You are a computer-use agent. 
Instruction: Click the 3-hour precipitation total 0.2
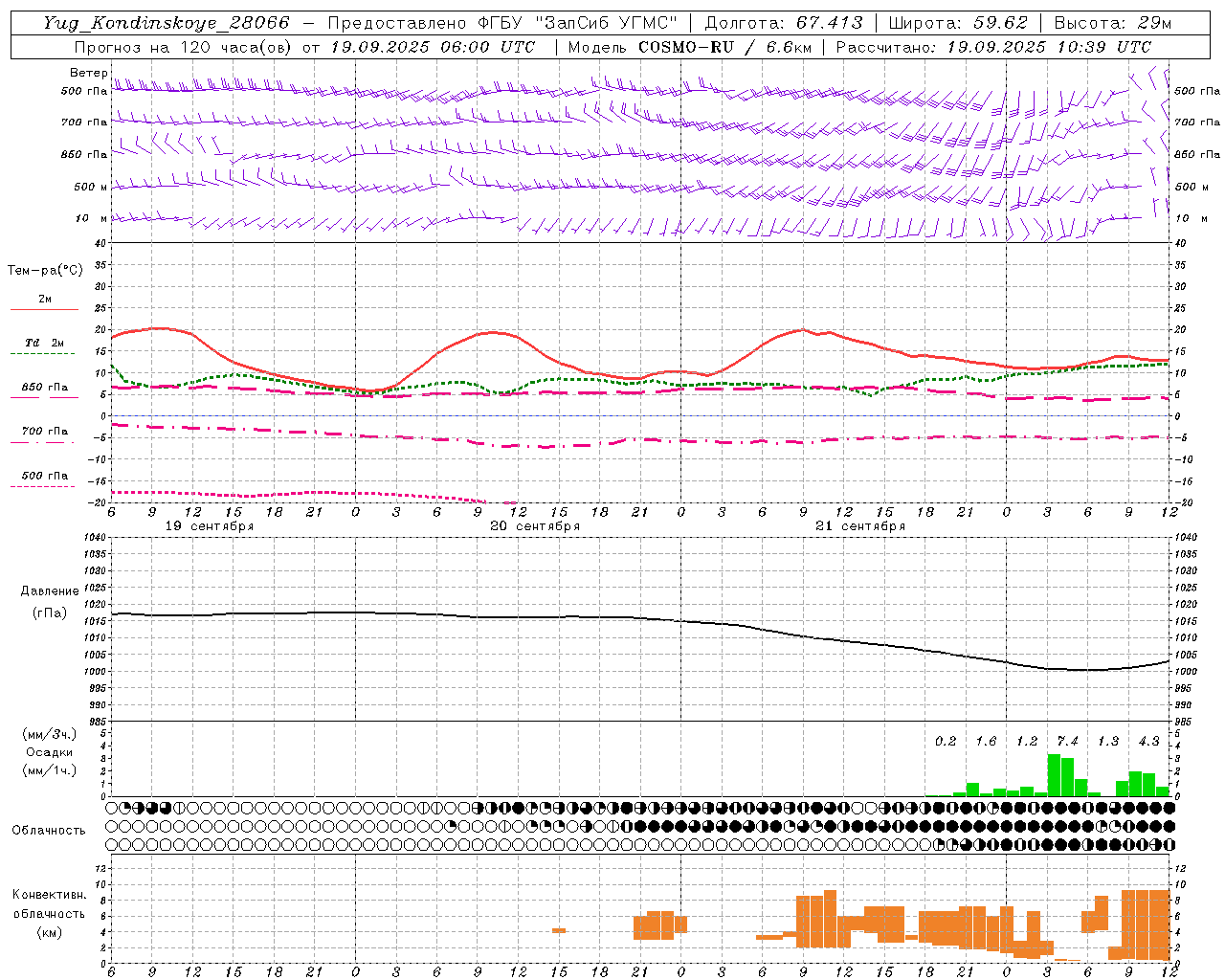click(946, 742)
